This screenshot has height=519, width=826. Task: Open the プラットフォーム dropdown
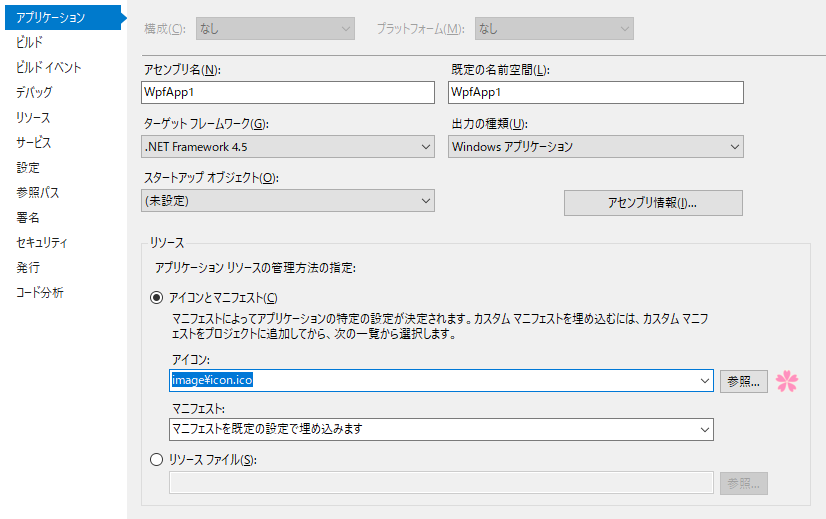(554, 28)
